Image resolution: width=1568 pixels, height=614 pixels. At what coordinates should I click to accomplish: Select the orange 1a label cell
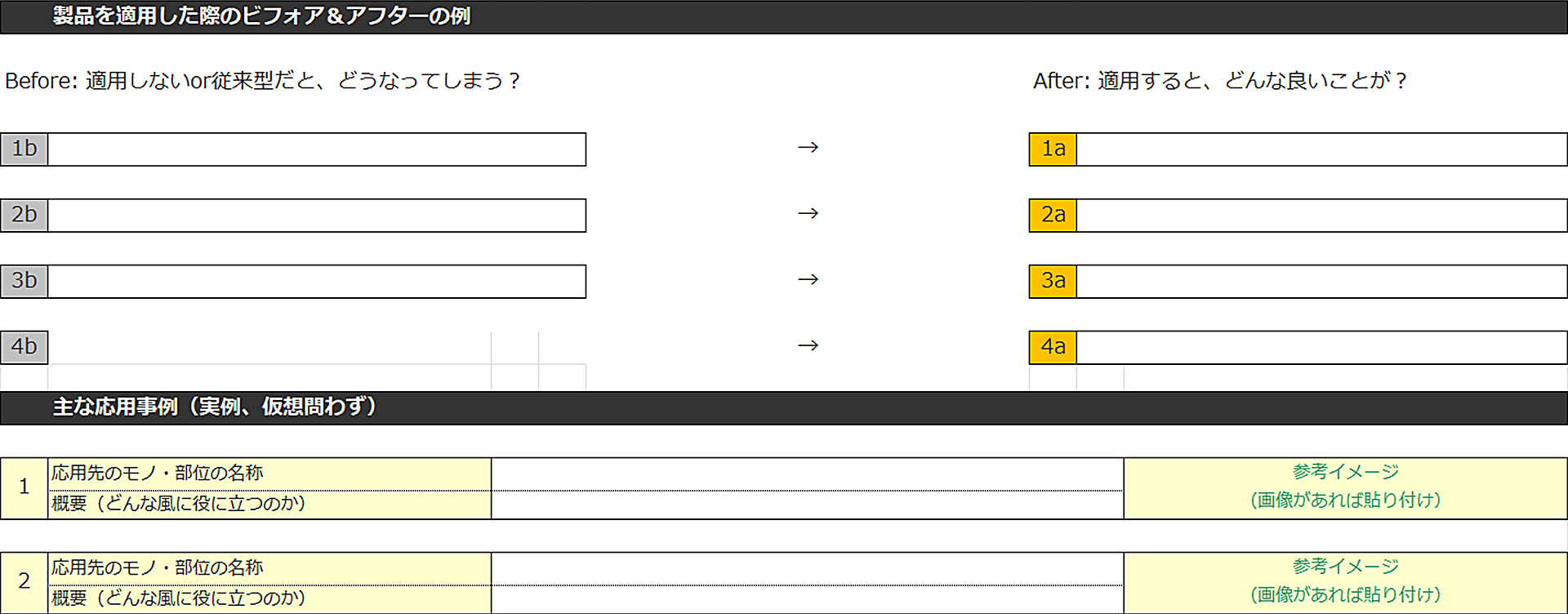[1053, 149]
